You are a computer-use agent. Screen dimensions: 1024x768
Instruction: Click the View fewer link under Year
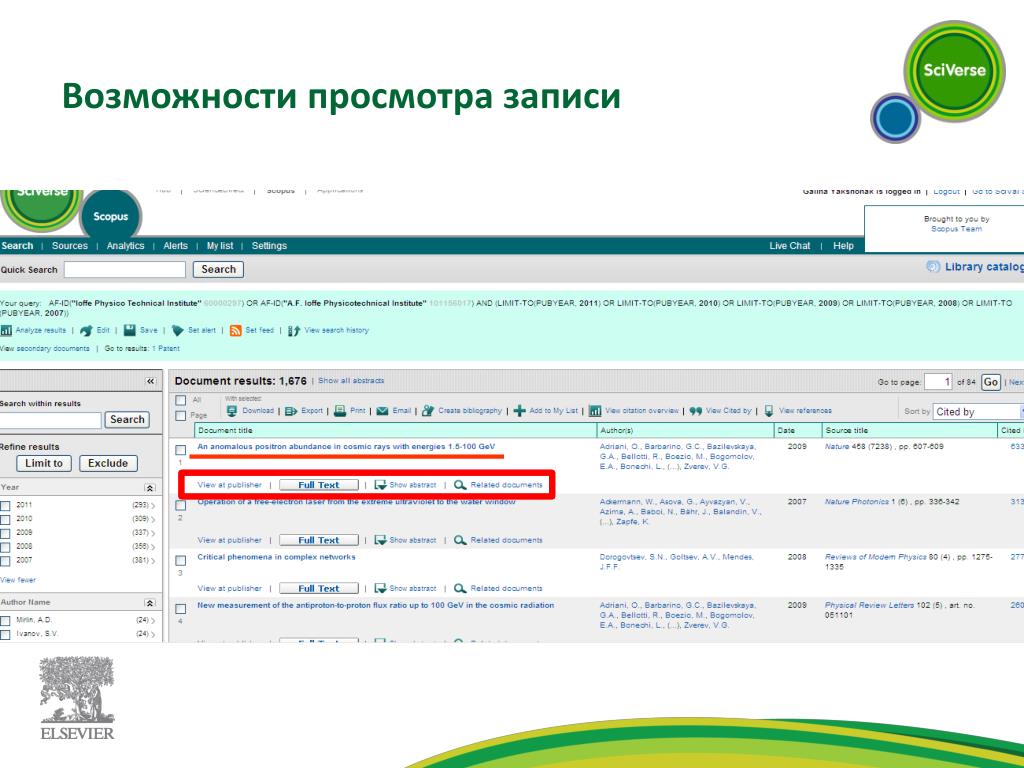(18, 580)
